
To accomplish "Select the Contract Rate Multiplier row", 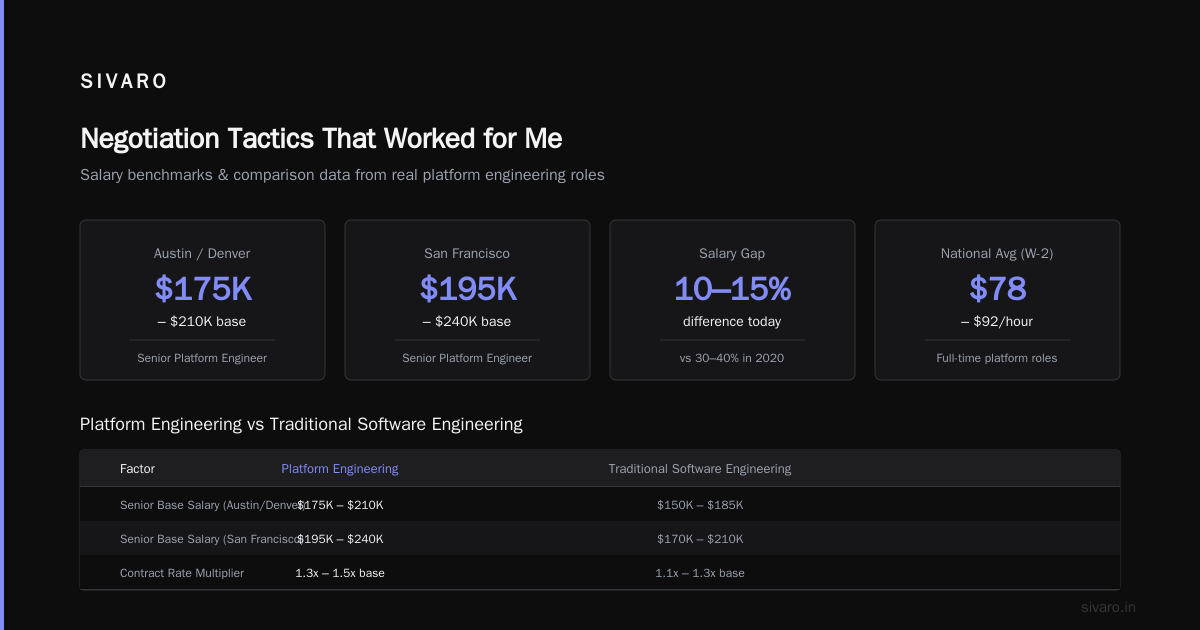I will click(600, 573).
